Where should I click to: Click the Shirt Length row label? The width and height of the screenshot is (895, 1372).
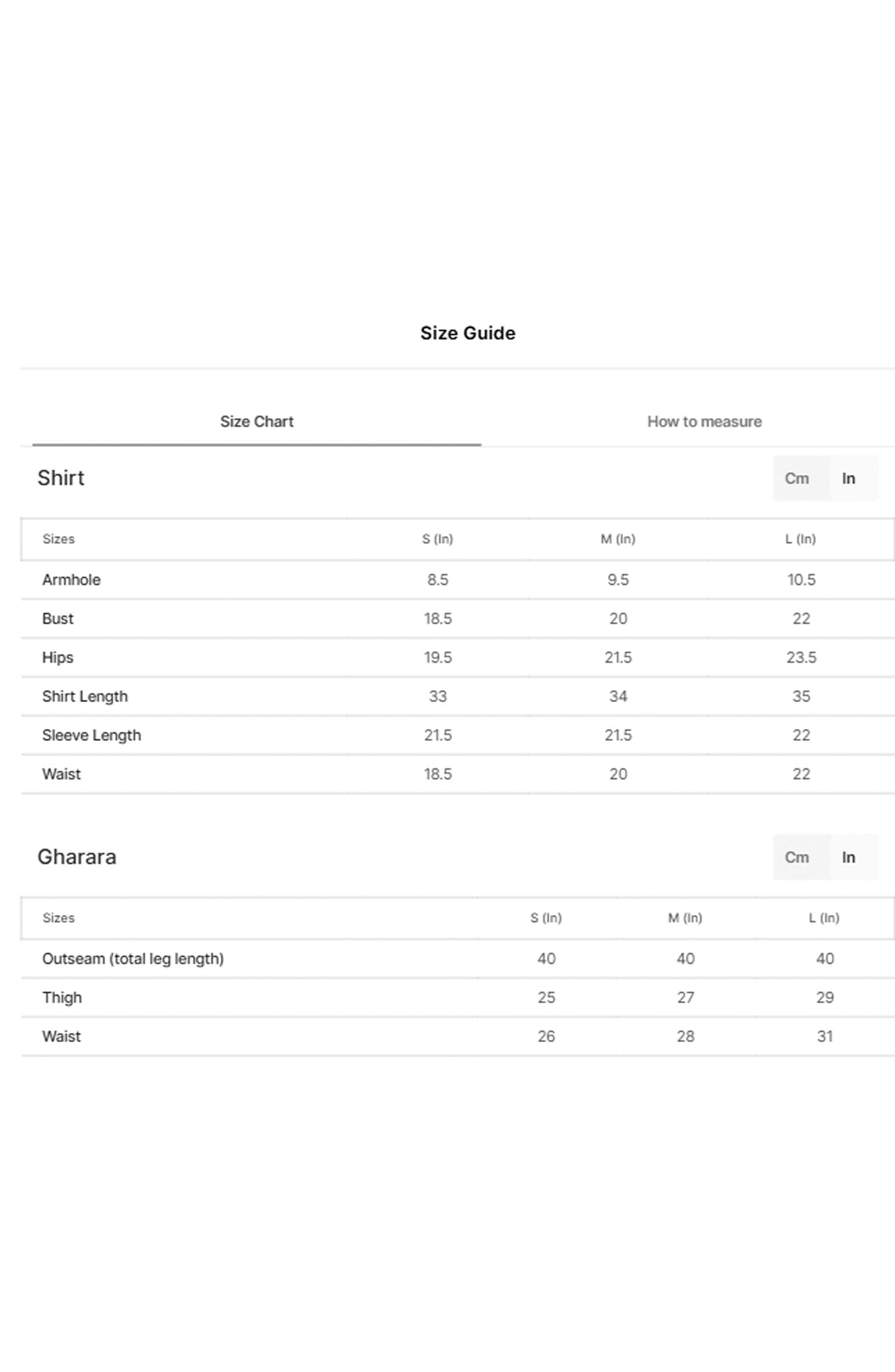click(85, 696)
